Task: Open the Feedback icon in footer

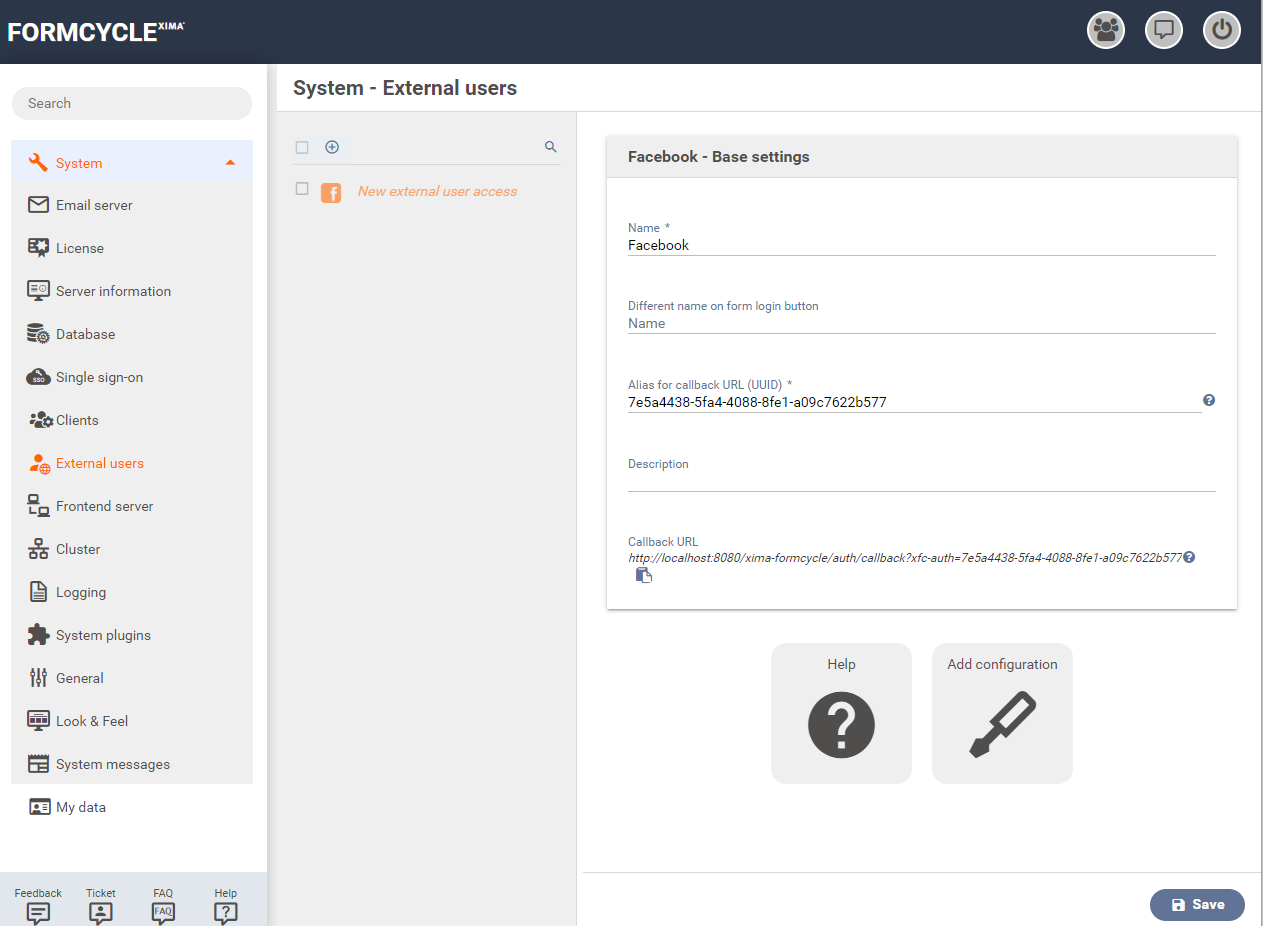Action: coord(38,912)
